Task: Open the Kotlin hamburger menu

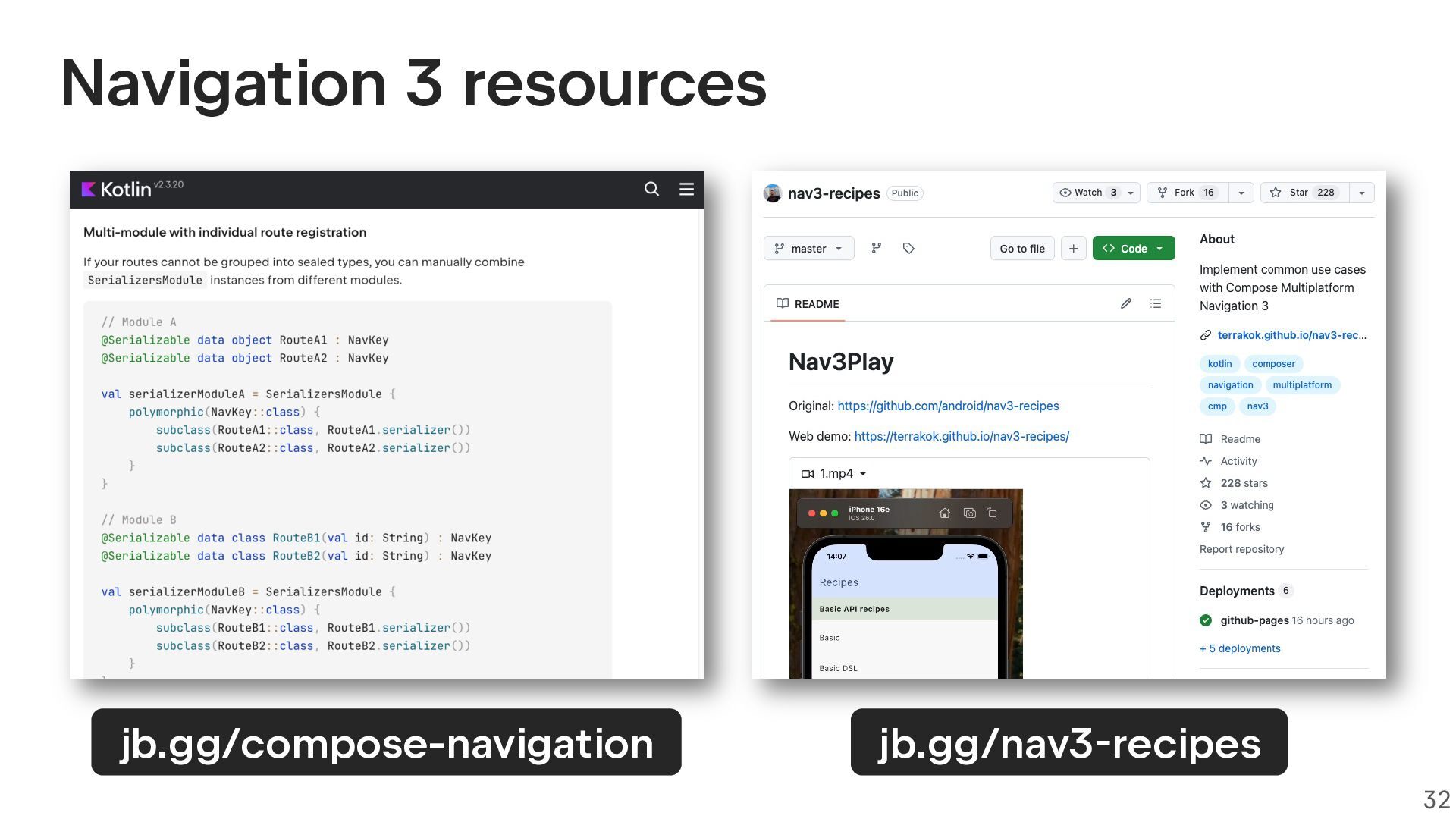Action: [686, 189]
